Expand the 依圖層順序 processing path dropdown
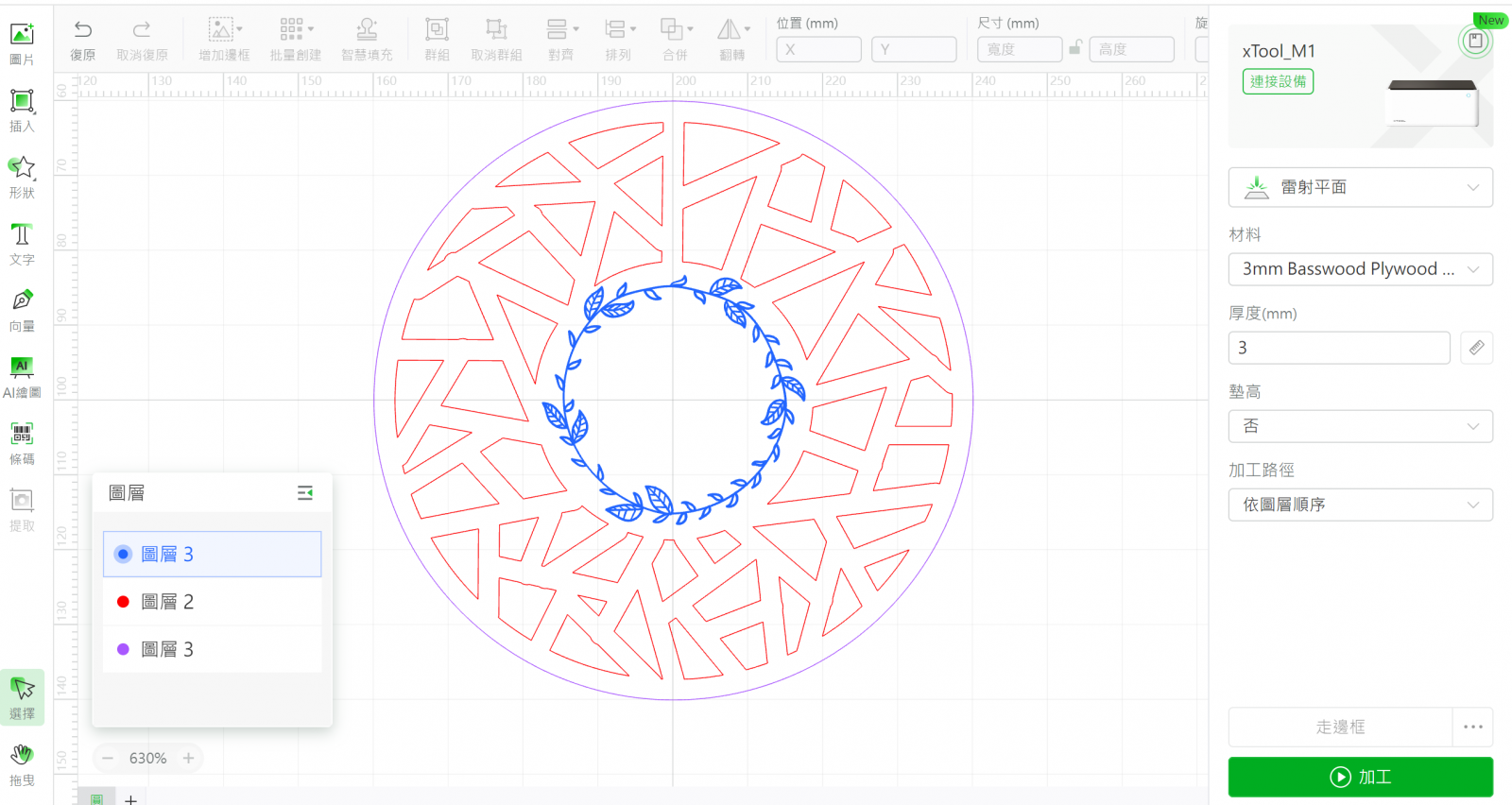The image size is (1512, 805). tap(1360, 505)
